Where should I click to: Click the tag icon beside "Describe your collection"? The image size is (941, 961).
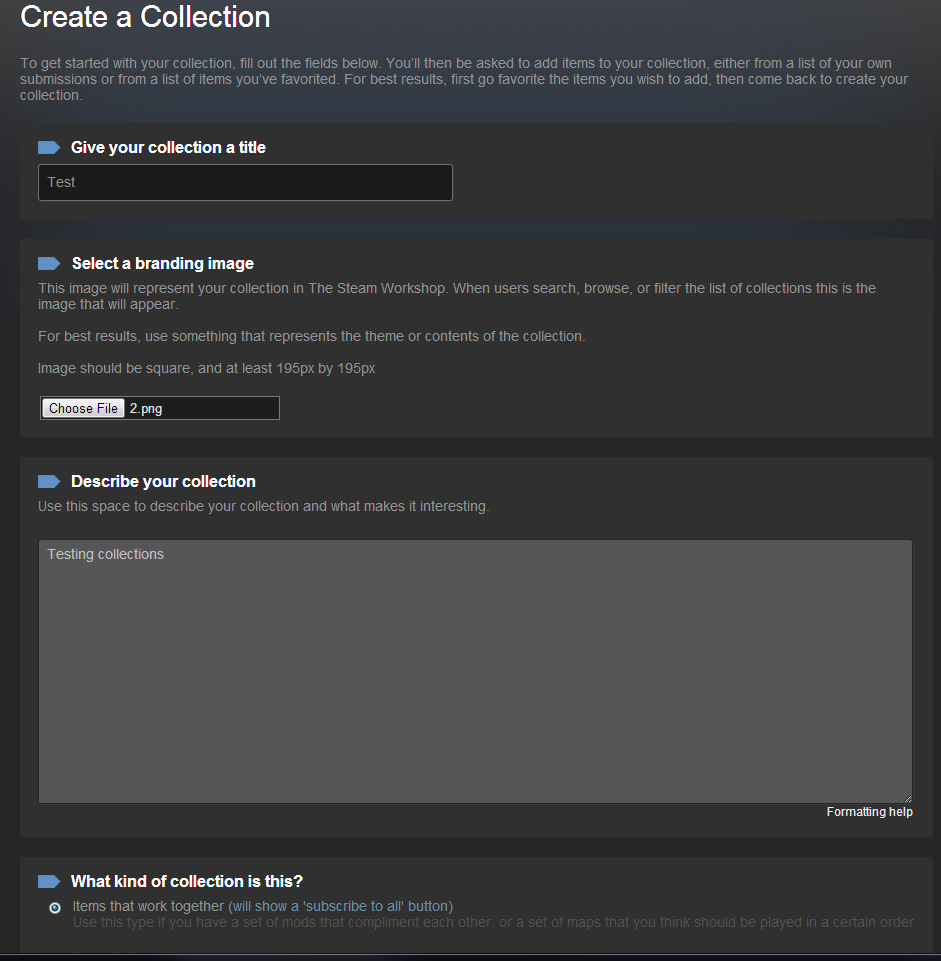point(49,482)
